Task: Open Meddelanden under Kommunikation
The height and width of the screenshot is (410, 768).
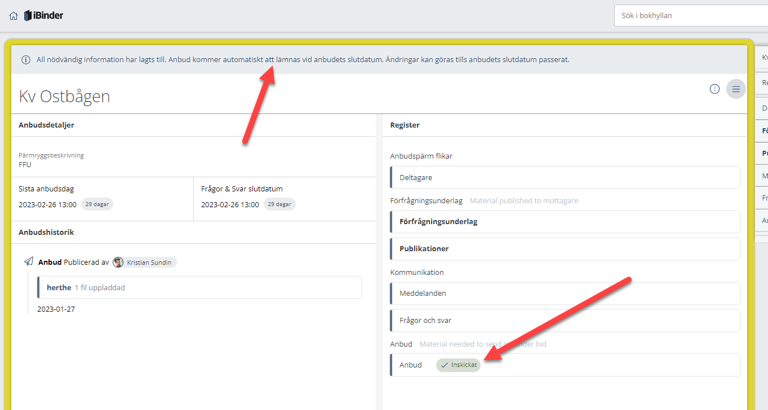Action: tap(565, 293)
